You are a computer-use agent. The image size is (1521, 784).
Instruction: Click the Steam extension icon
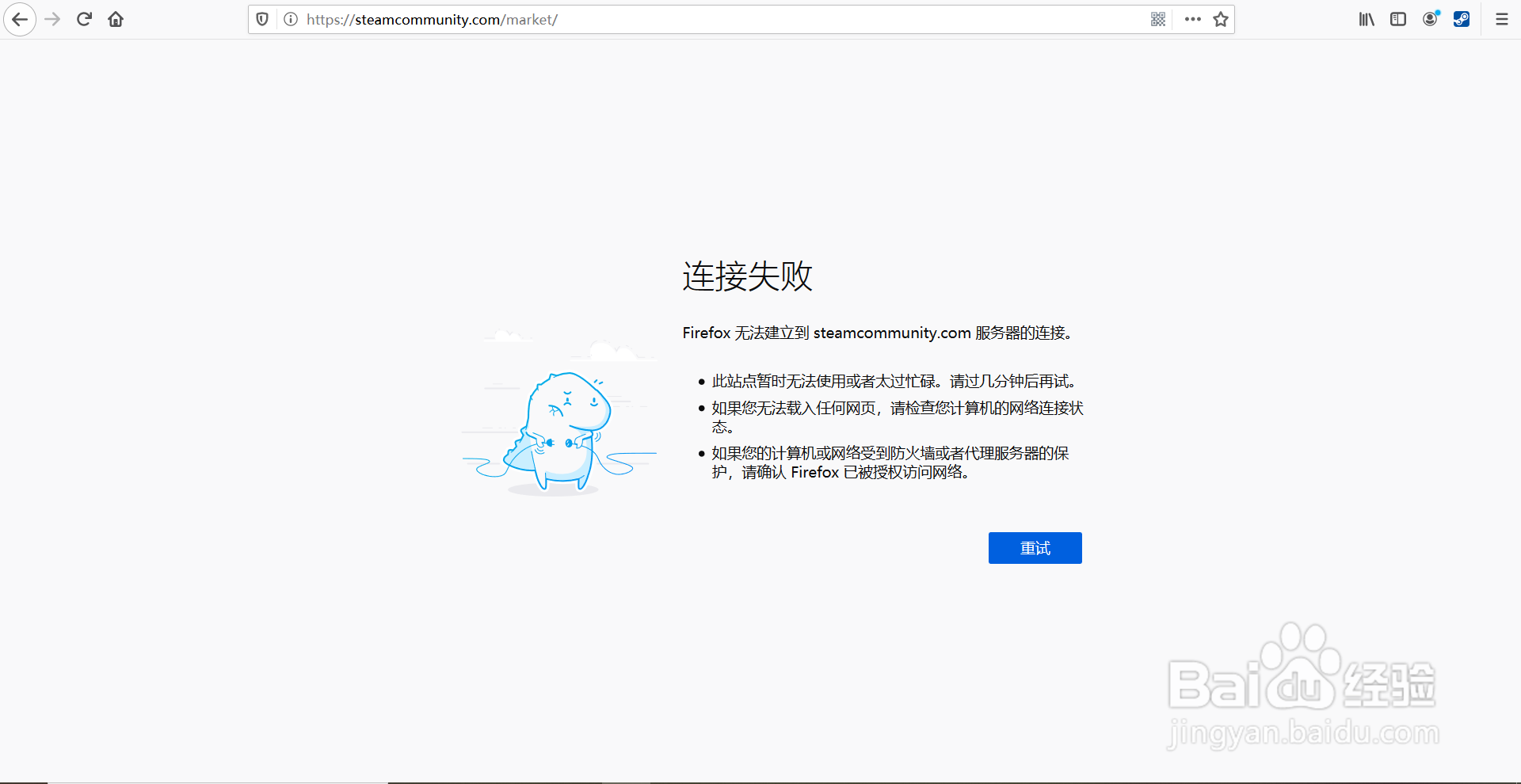[x=1462, y=19]
